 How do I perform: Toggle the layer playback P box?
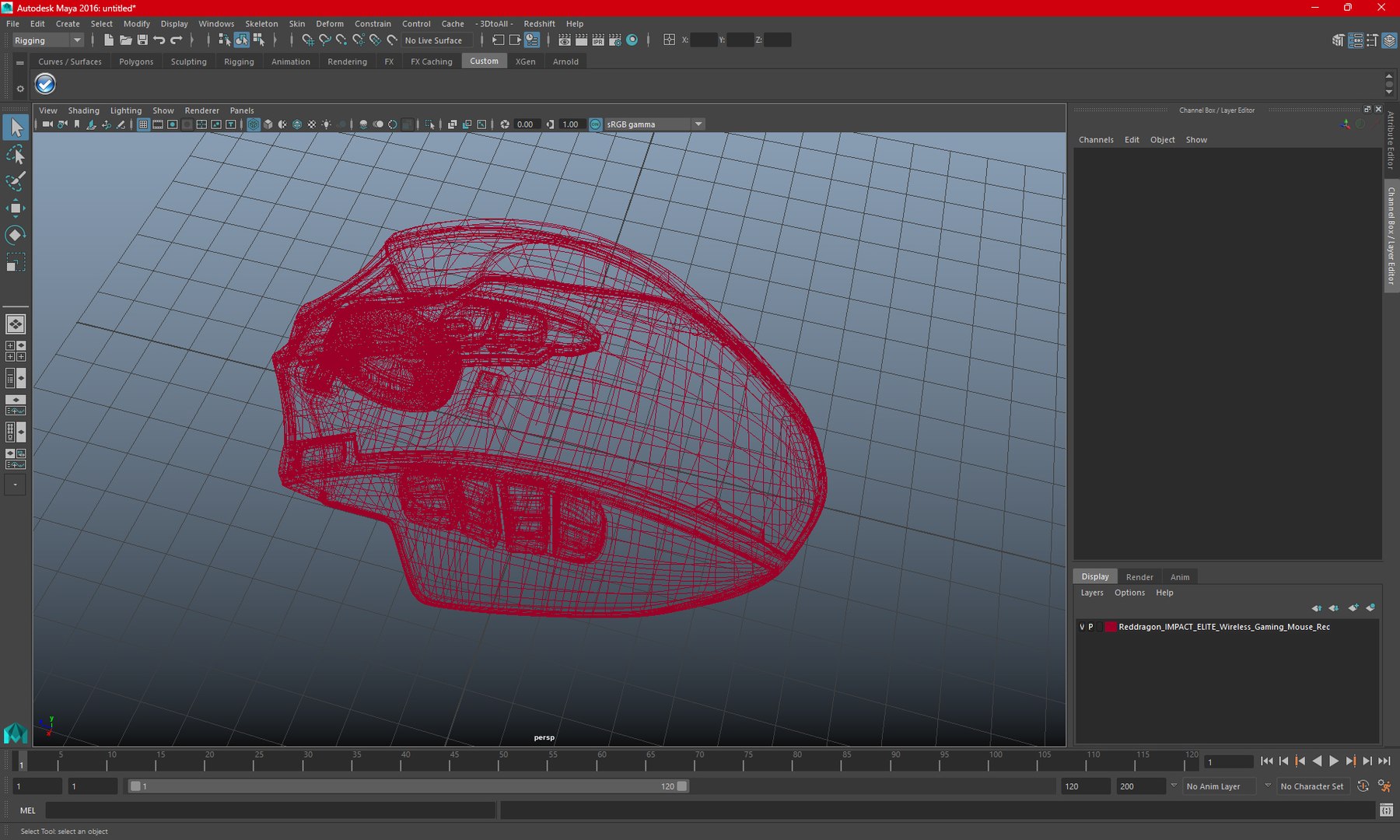1090,627
